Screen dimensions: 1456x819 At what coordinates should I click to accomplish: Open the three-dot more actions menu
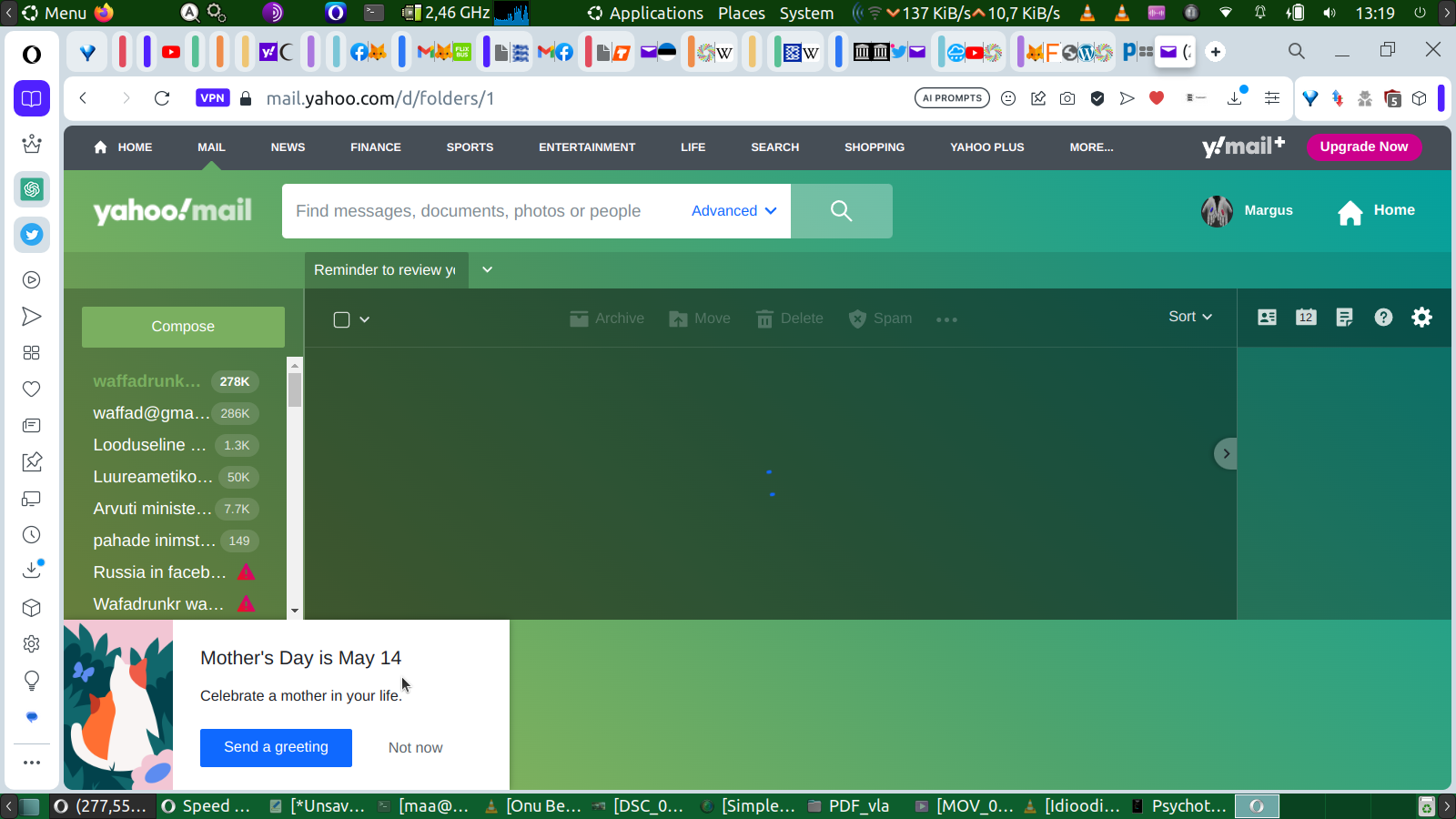click(x=946, y=319)
